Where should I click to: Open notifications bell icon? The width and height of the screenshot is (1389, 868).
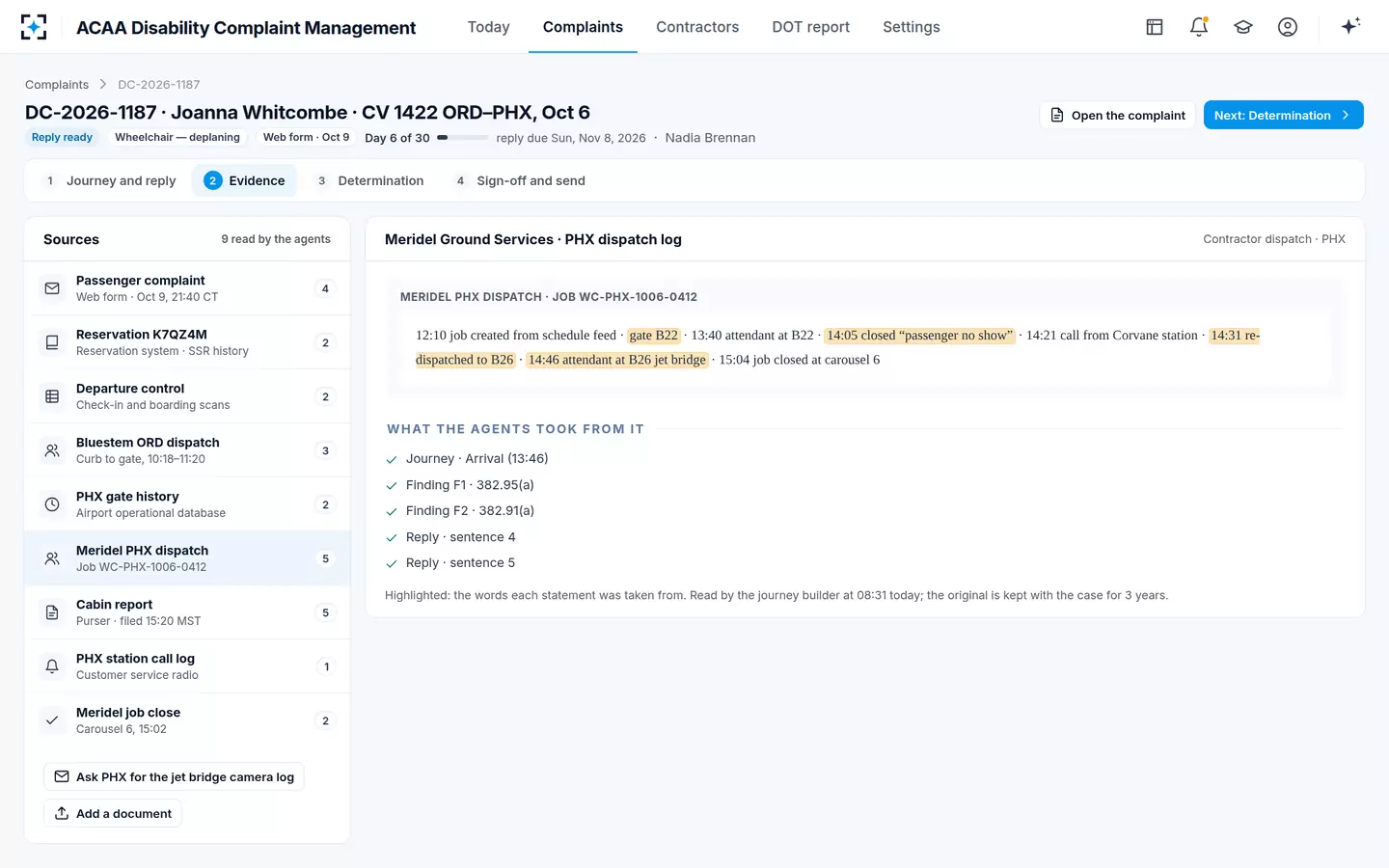pyautogui.click(x=1199, y=27)
